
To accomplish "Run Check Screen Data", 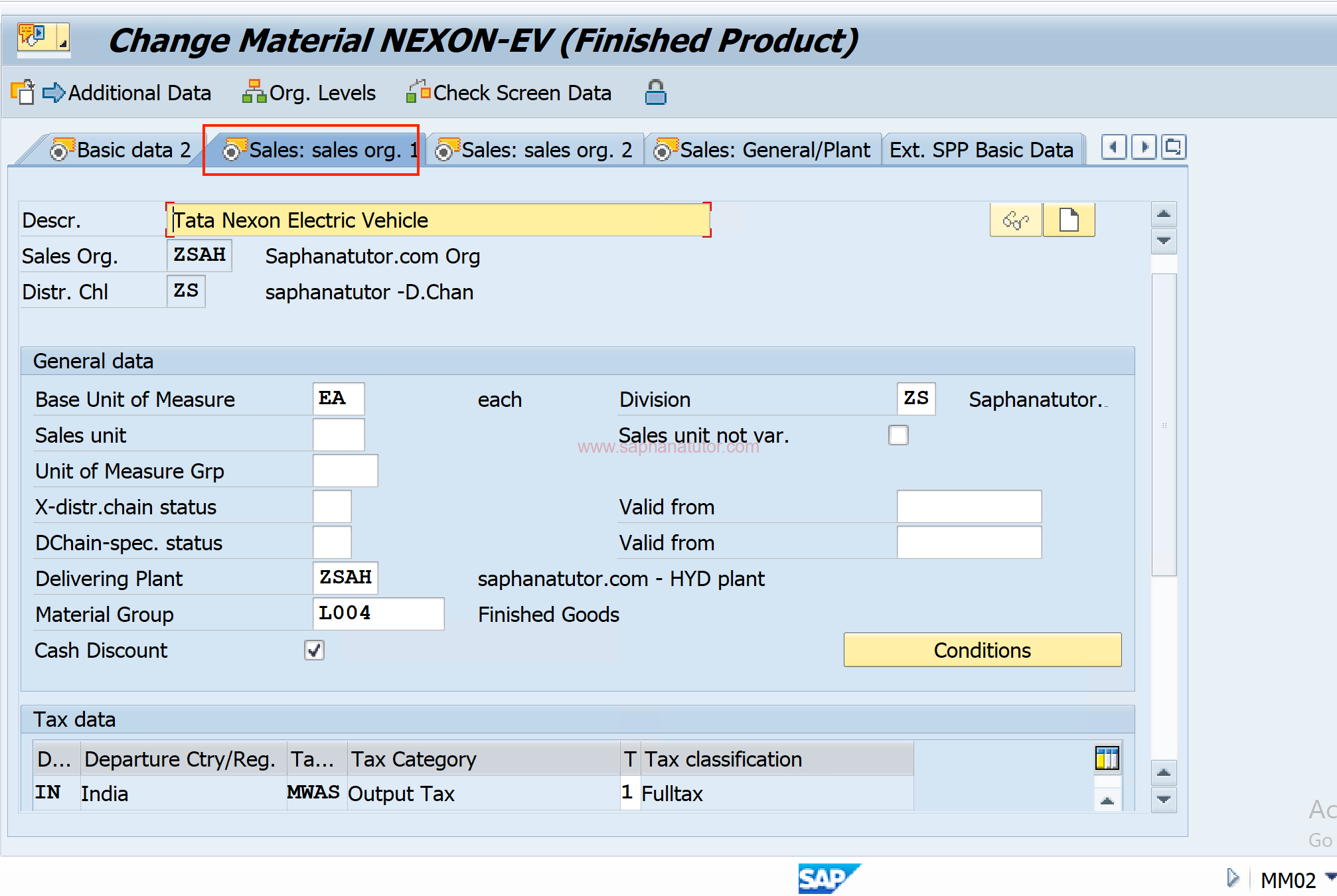I will coord(509,93).
